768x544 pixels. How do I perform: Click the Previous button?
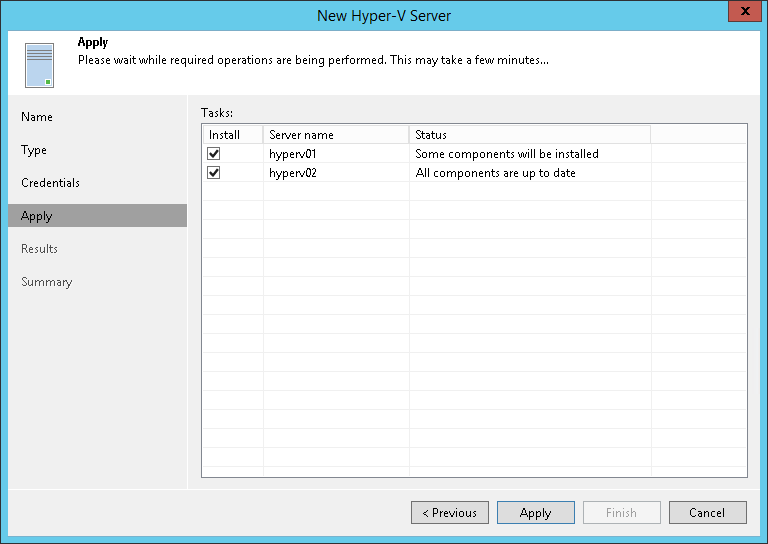[450, 513]
